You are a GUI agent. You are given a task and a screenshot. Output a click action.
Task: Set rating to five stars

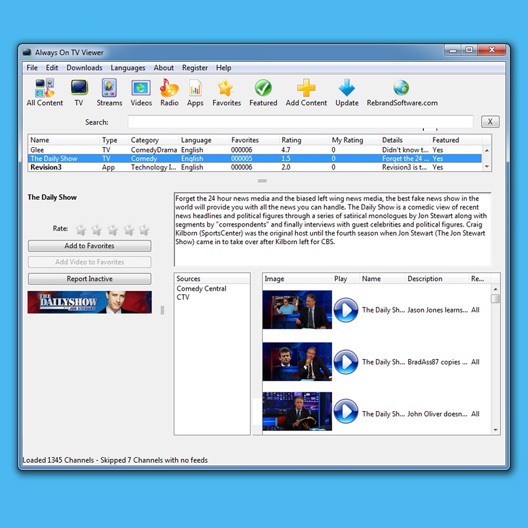coord(144,230)
